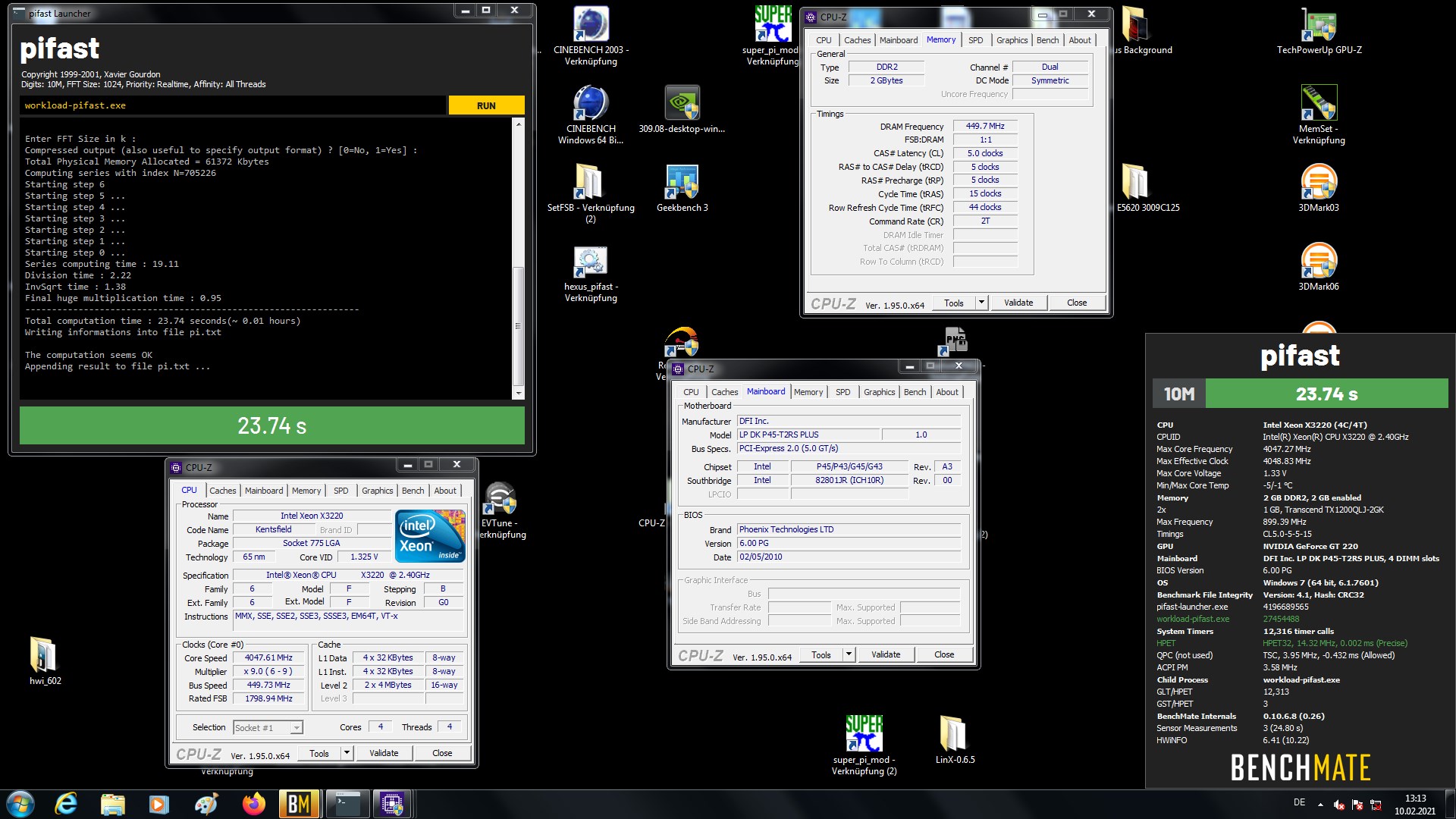Click Close in CPU-Z memory window
Screen dimensions: 1456x819
(1077, 303)
